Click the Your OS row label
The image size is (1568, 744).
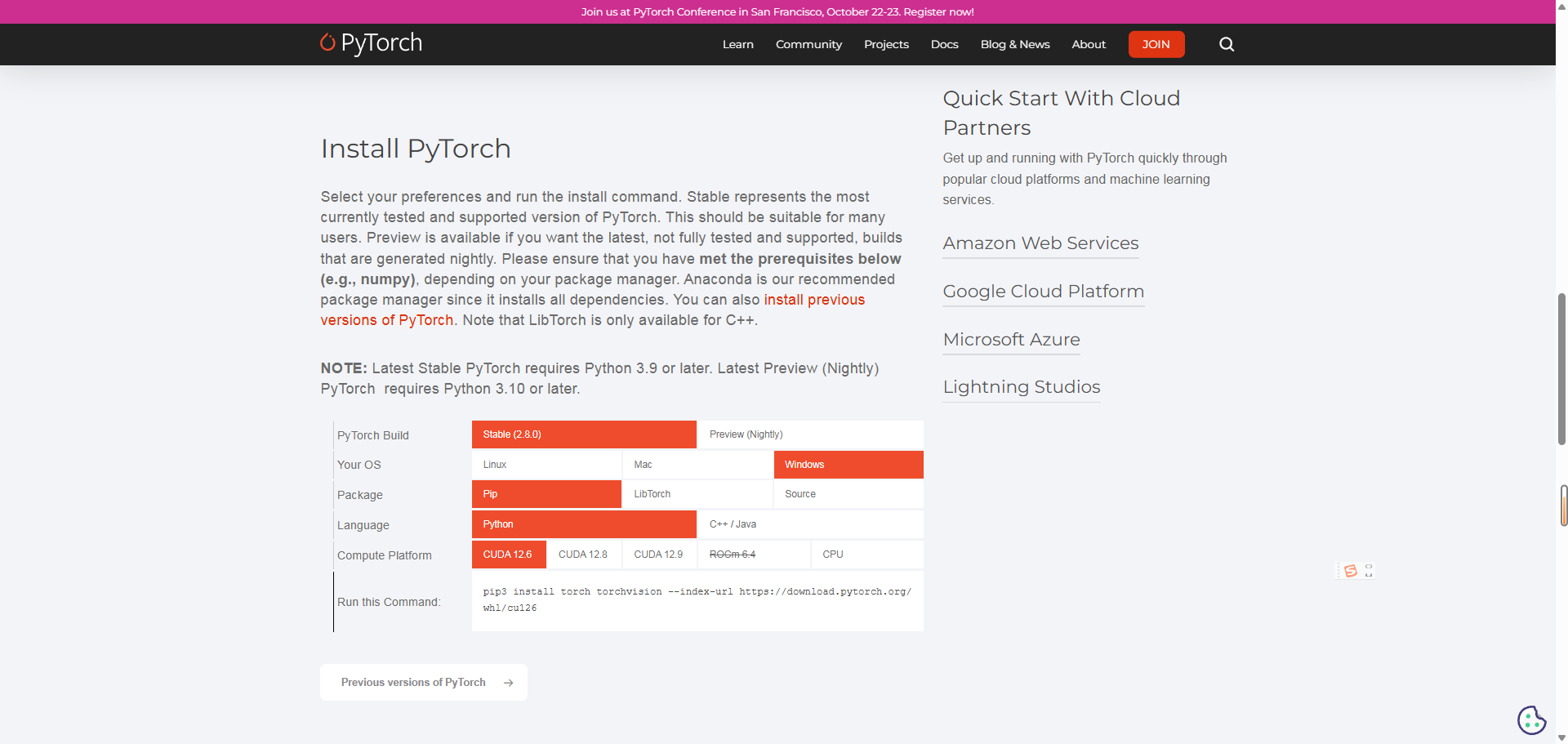[x=359, y=465]
